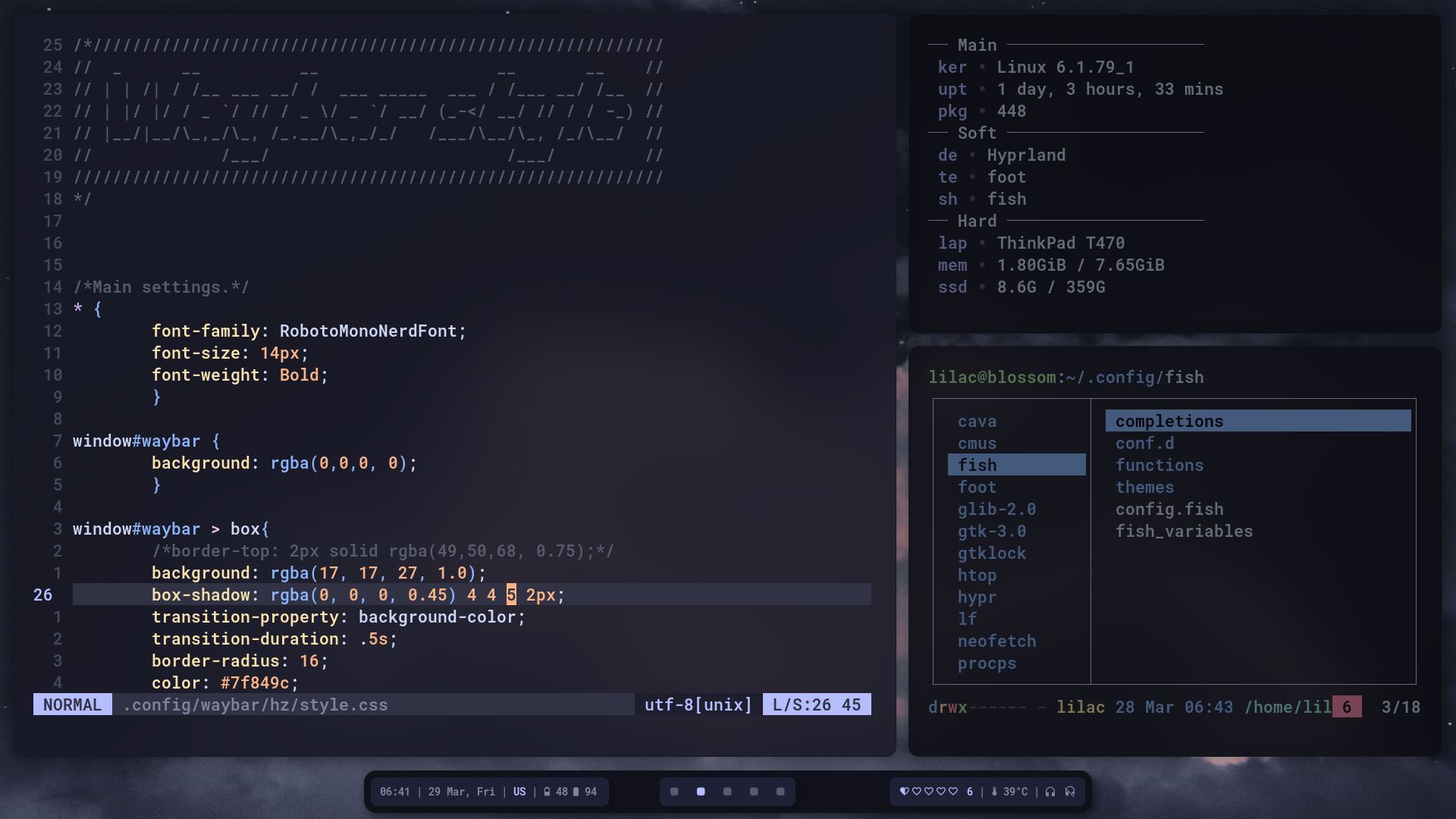
Task: Click the window#waybar > box selector line
Action: click(x=171, y=529)
